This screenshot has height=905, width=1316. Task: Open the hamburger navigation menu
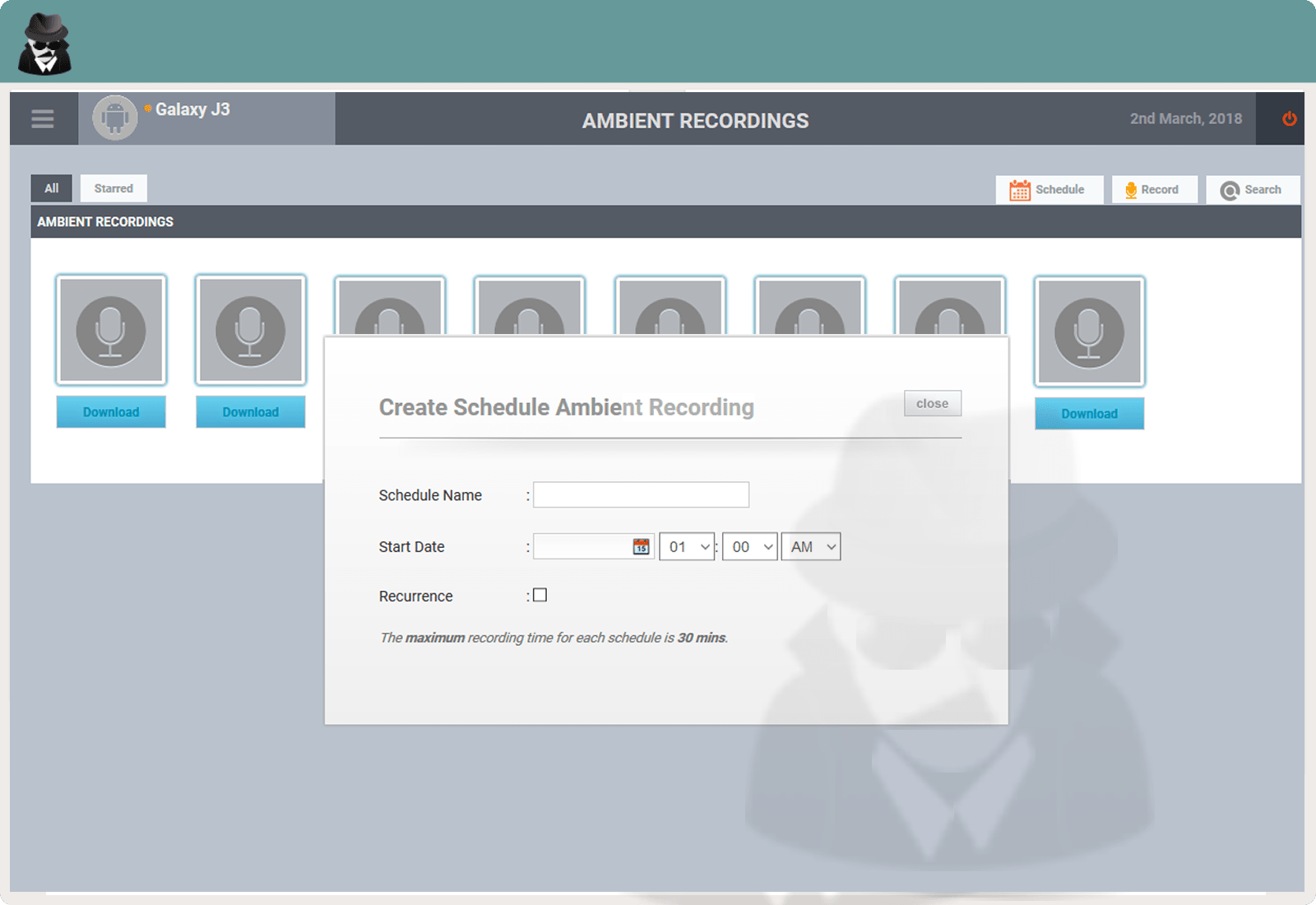[43, 119]
